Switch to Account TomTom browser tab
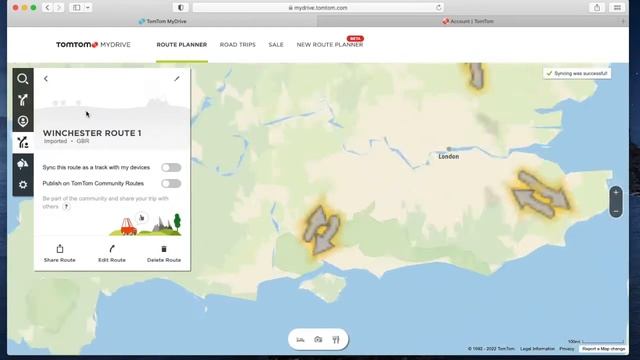Image resolution: width=640 pixels, height=360 pixels. coord(468,21)
